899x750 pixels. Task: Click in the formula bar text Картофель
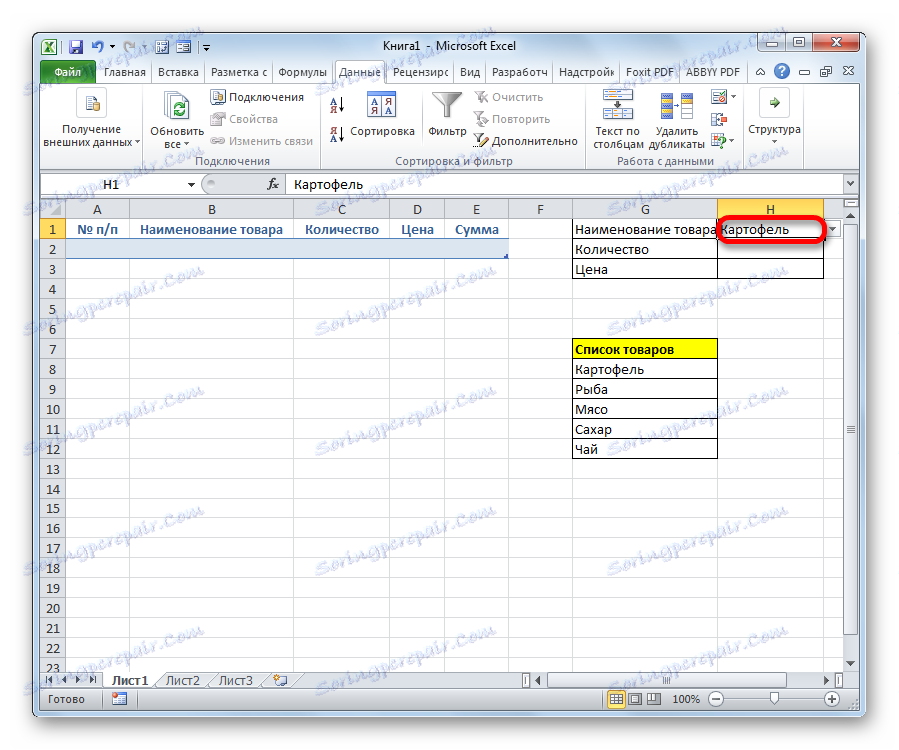click(x=329, y=185)
